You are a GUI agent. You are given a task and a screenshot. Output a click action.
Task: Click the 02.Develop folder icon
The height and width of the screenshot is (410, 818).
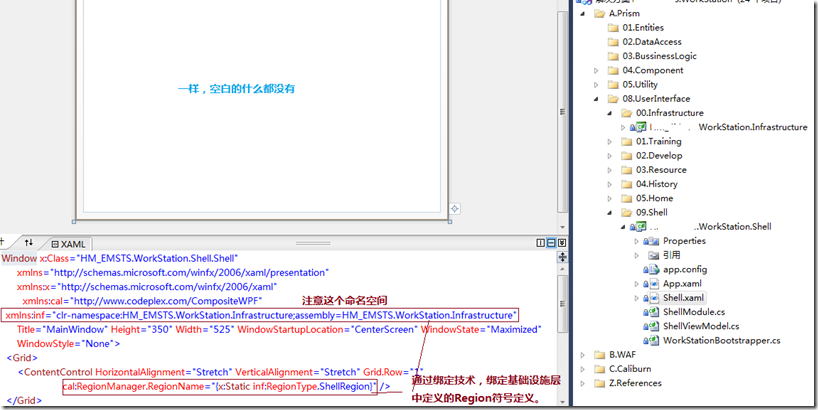pos(627,155)
